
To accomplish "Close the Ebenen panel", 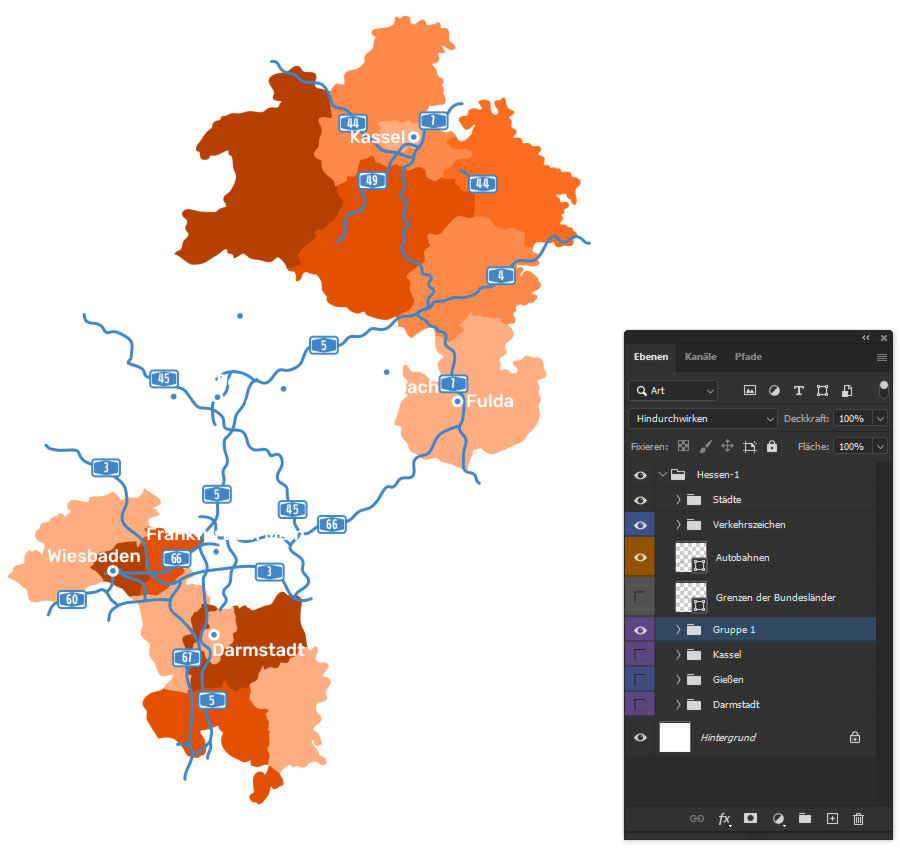I will tap(884, 337).
